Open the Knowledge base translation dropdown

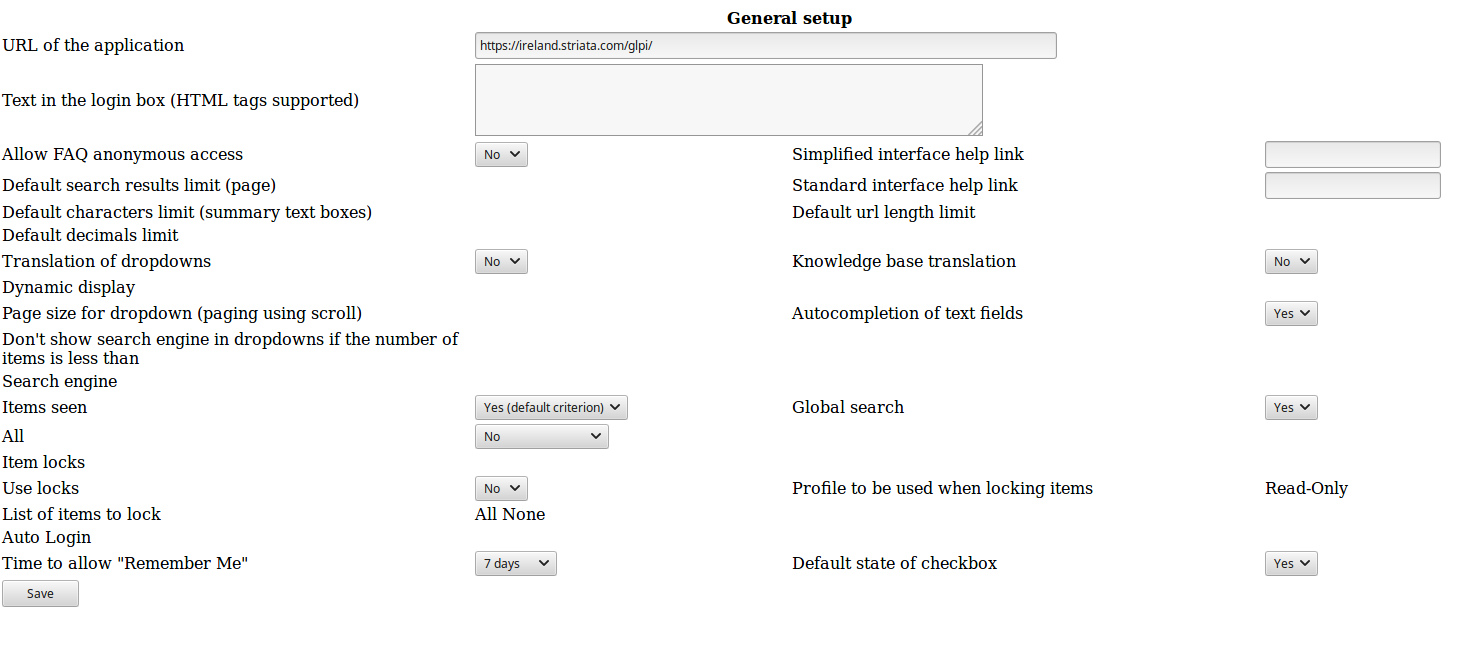pyautogui.click(x=1290, y=261)
